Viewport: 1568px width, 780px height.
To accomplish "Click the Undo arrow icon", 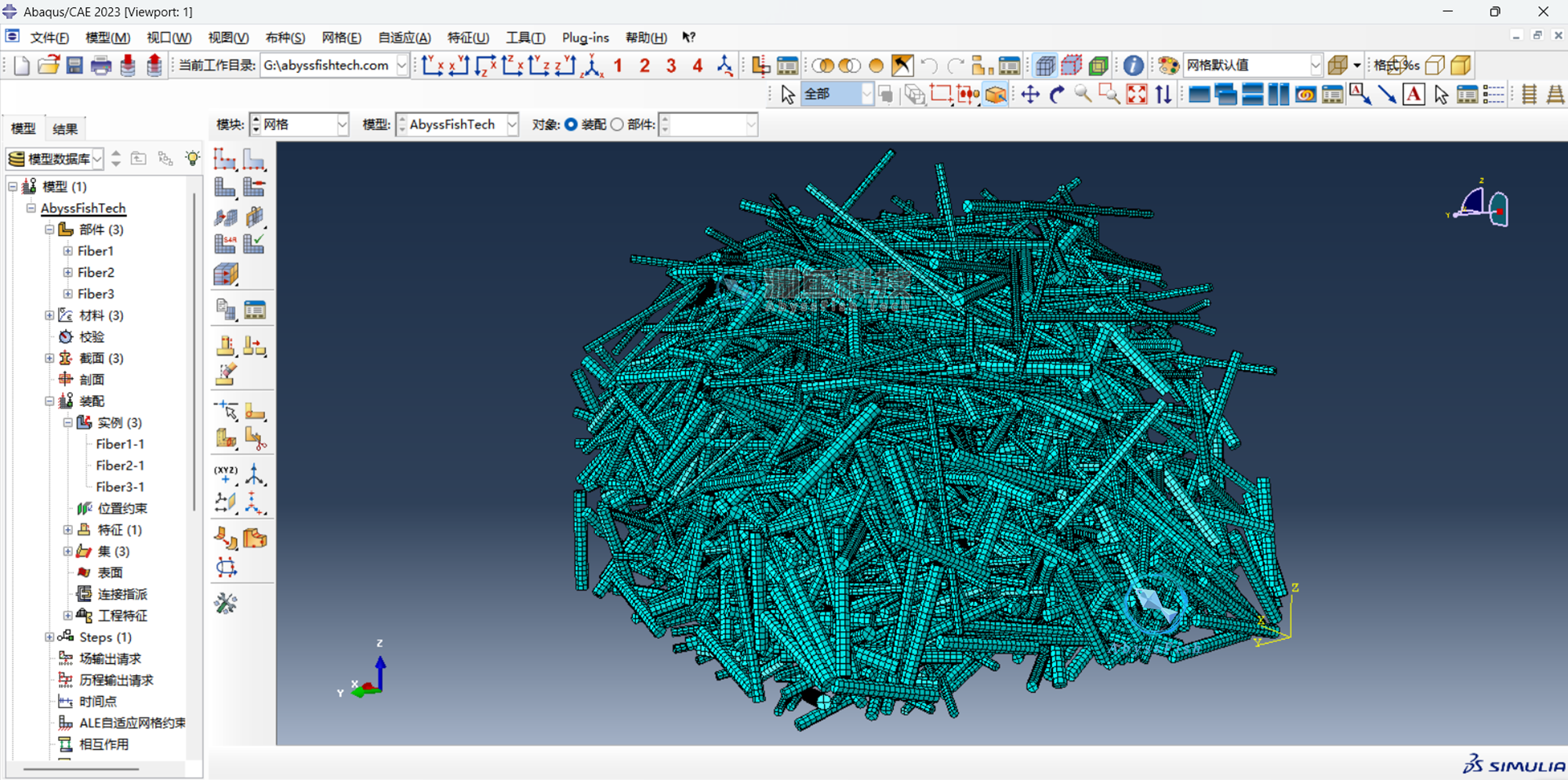I will point(929,66).
